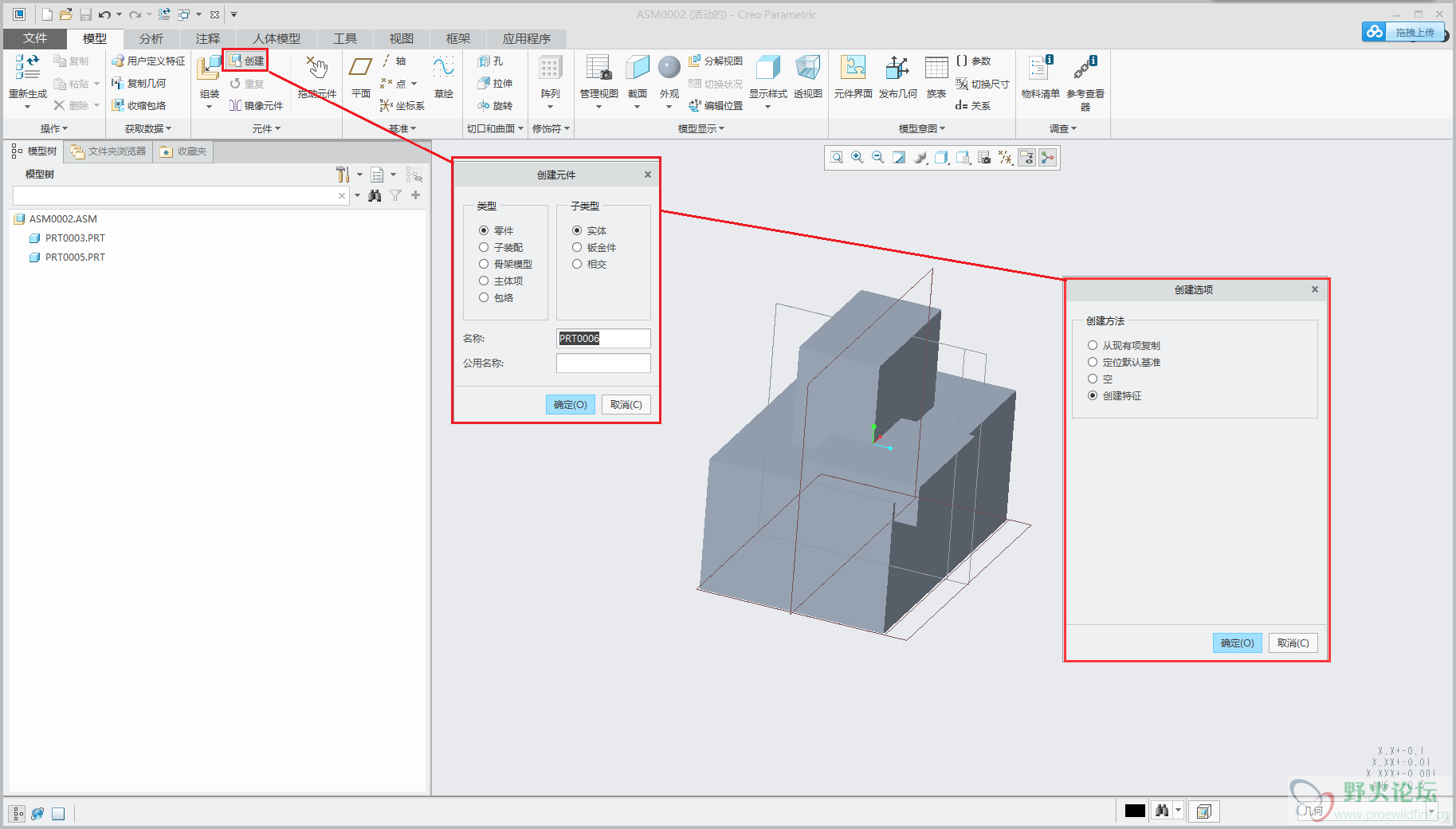Click Publish Geometry (发布几何) icon
The height and width of the screenshot is (829, 1456).
(897, 68)
